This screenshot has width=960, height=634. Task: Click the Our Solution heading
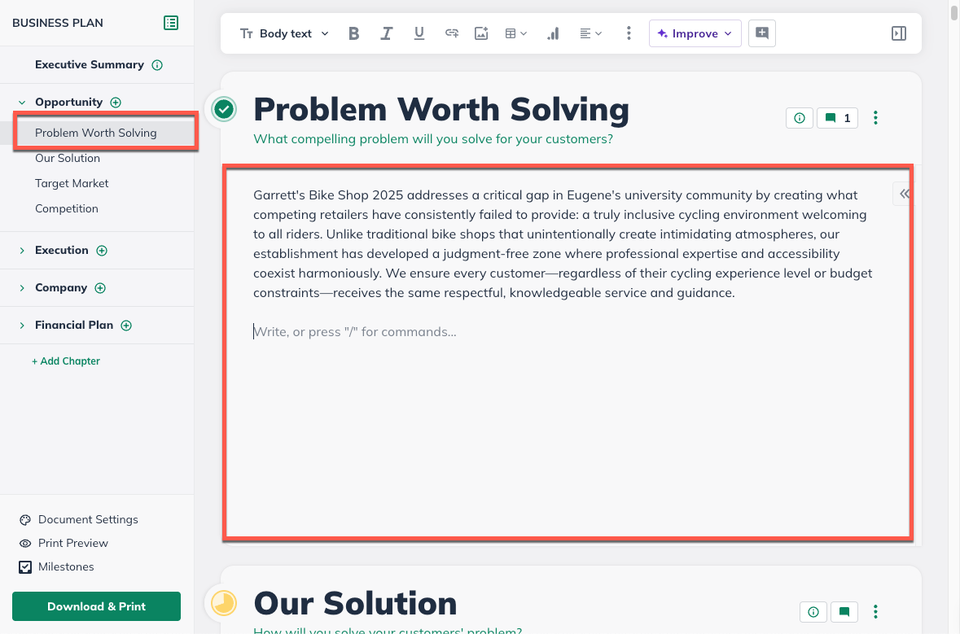point(355,603)
